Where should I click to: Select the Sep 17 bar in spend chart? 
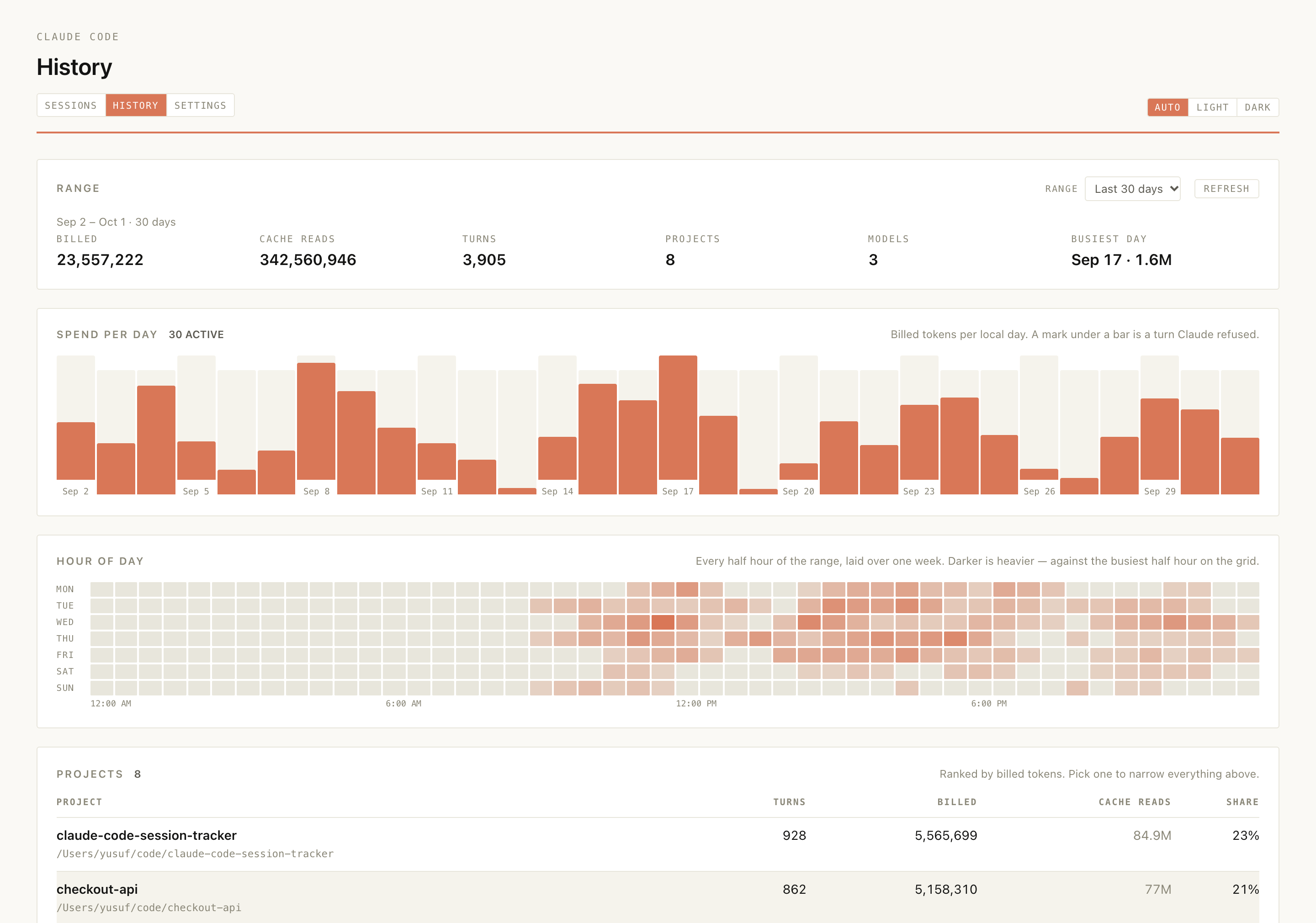point(678,417)
